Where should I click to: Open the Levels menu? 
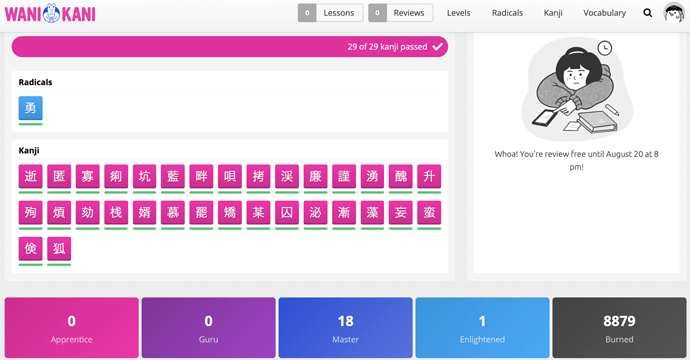pos(459,13)
